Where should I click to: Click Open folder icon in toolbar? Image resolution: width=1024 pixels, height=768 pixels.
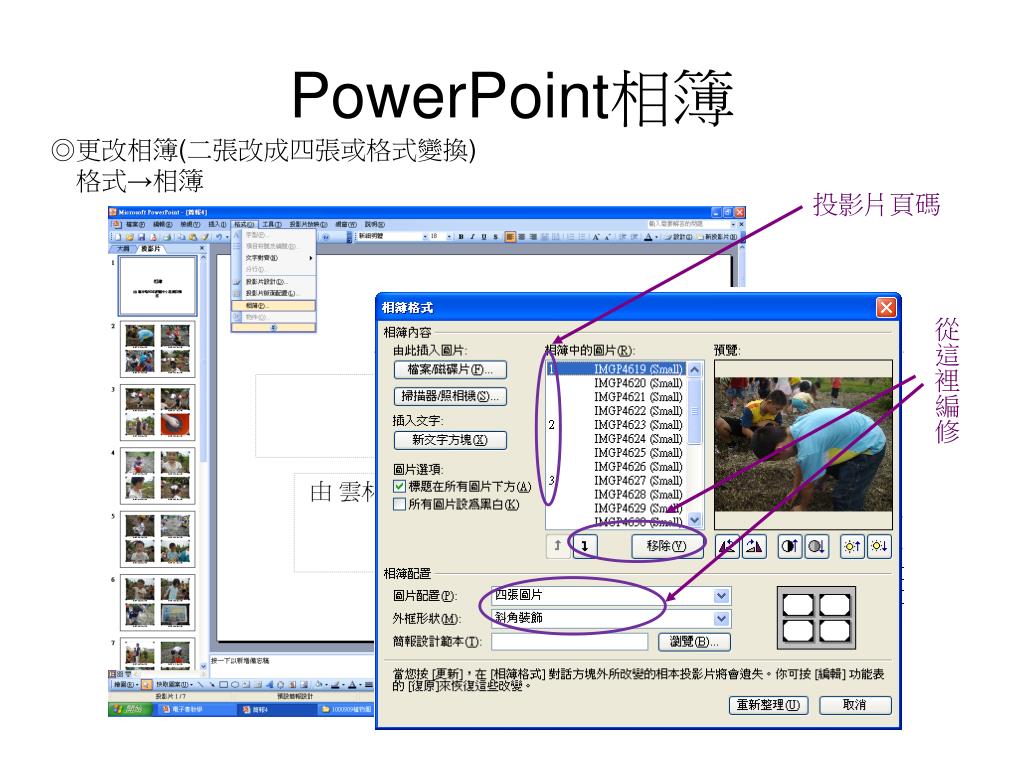point(129,236)
